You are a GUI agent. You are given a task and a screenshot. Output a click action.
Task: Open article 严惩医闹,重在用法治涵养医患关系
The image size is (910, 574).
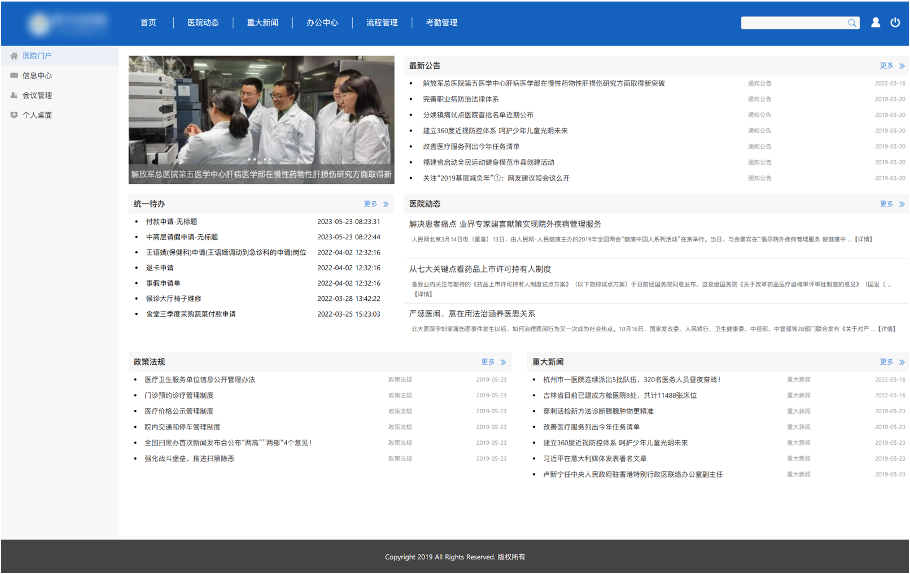point(472,314)
